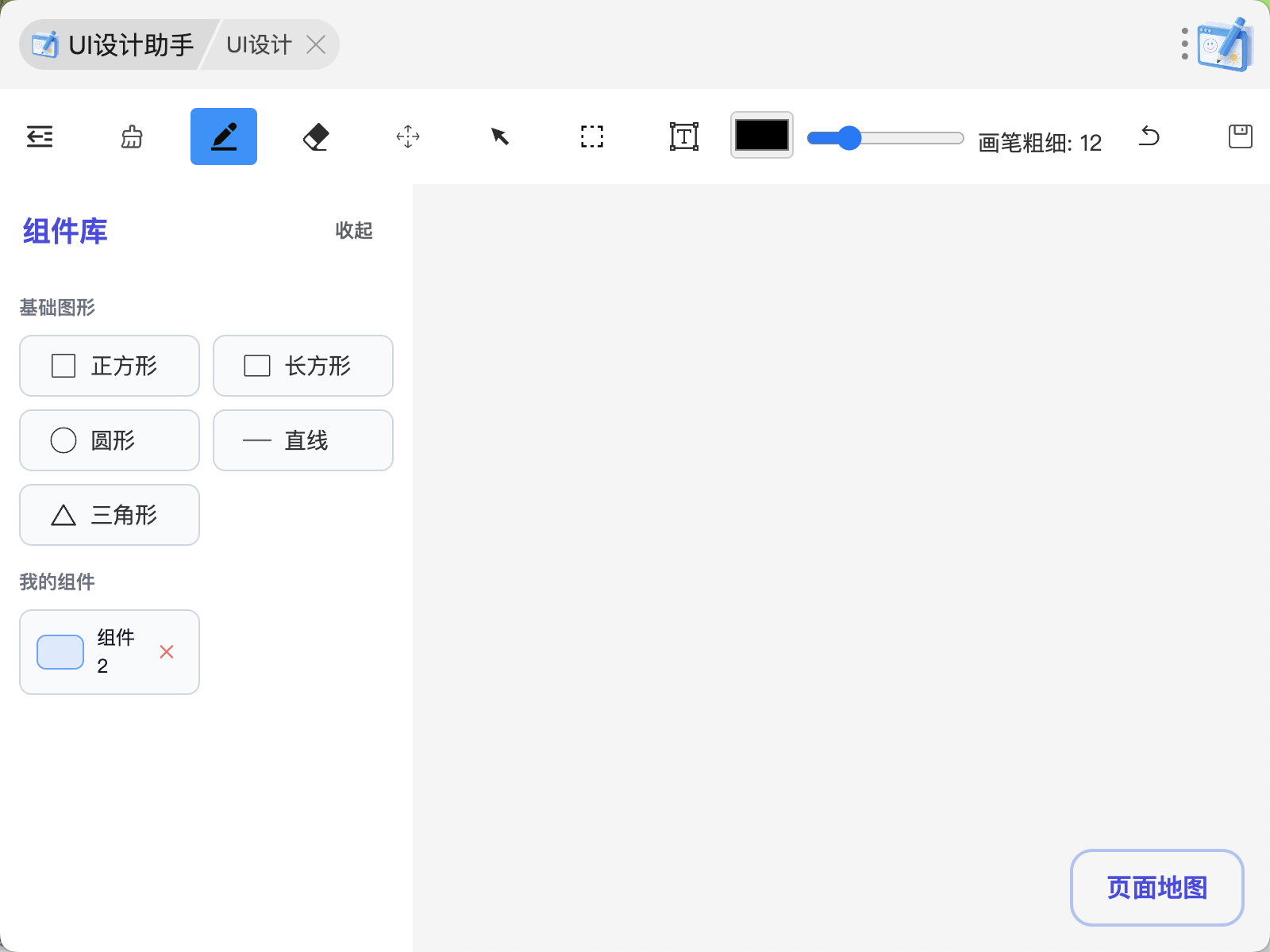This screenshot has height=952, width=1270.
Task: Open the black brush color swatch
Action: point(762,135)
